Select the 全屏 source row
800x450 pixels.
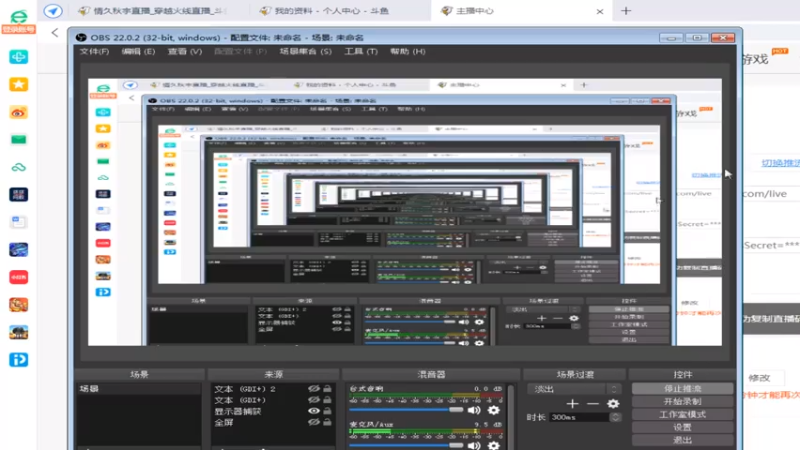tap(272, 422)
